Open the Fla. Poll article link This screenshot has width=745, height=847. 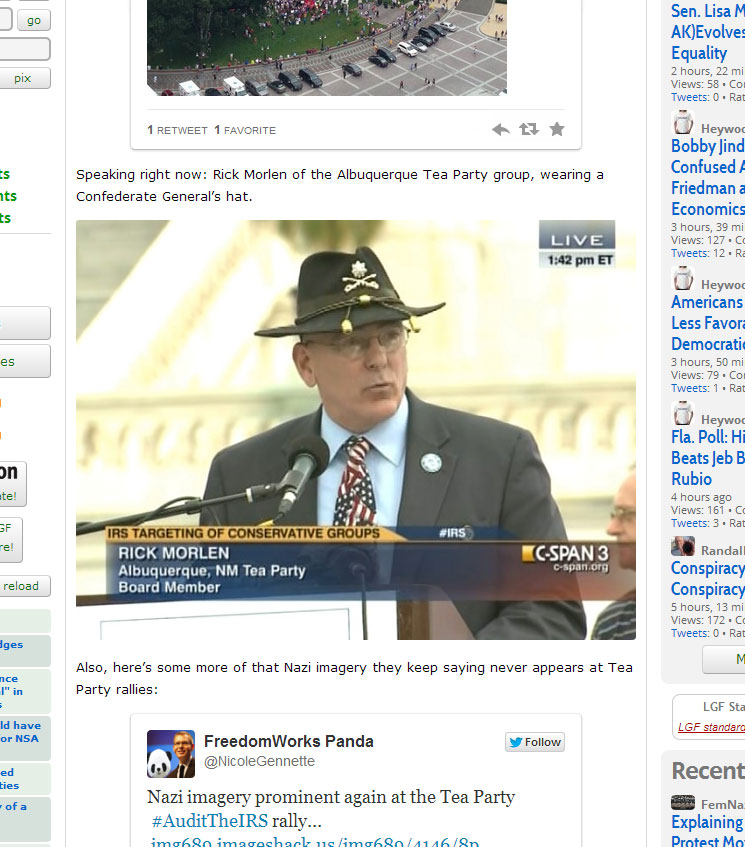point(708,458)
